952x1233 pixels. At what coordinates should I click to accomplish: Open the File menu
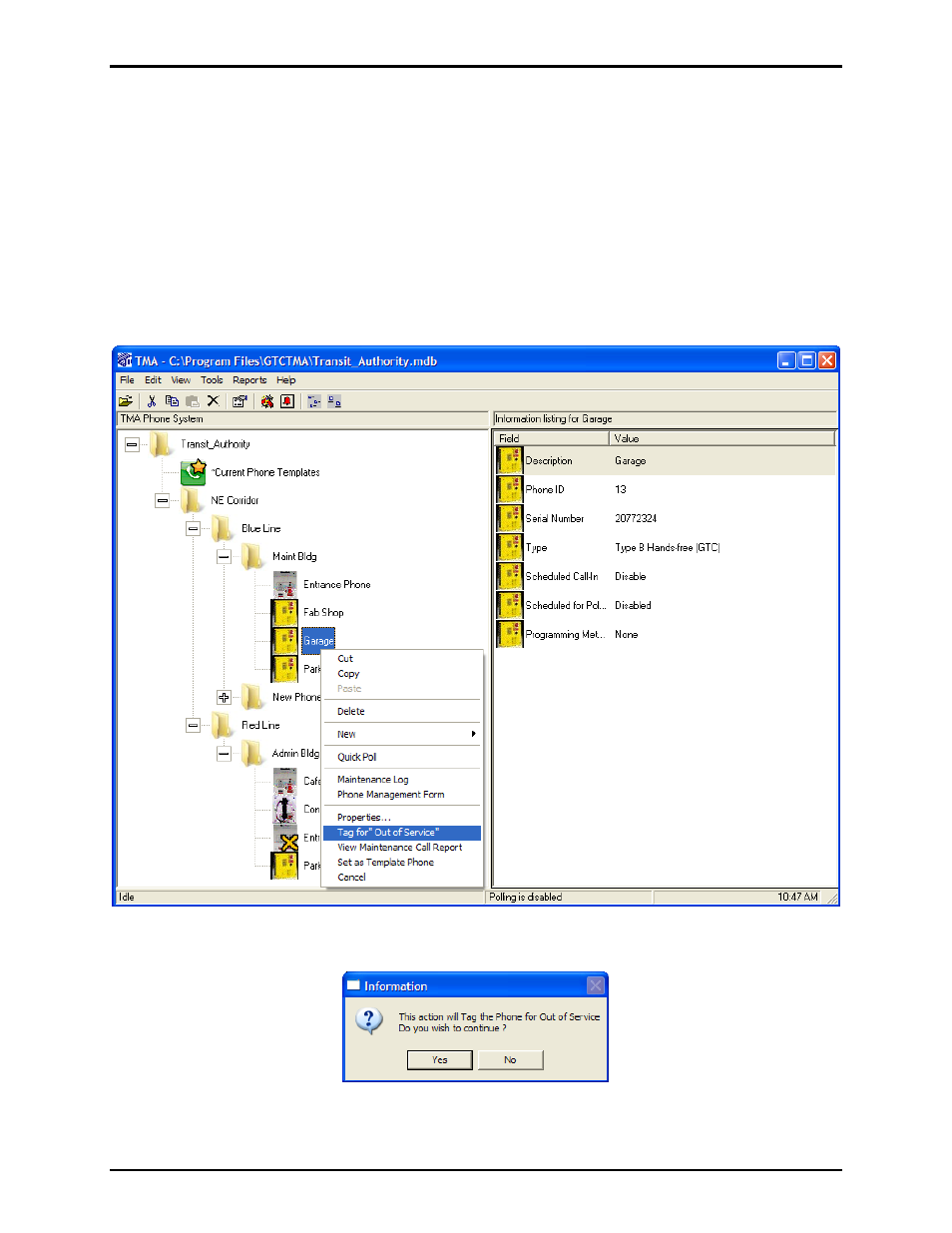(127, 379)
